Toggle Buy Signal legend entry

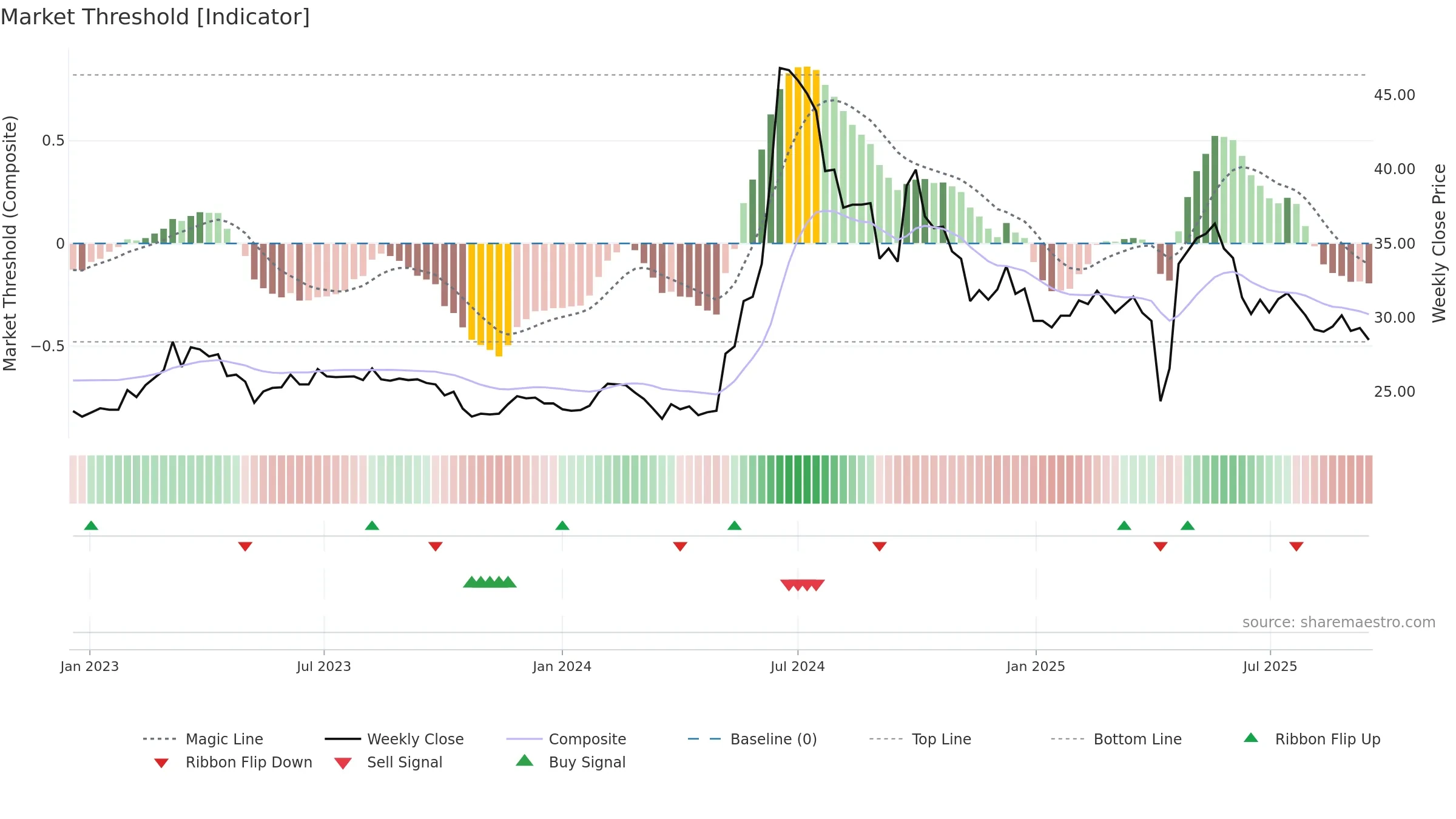570,762
